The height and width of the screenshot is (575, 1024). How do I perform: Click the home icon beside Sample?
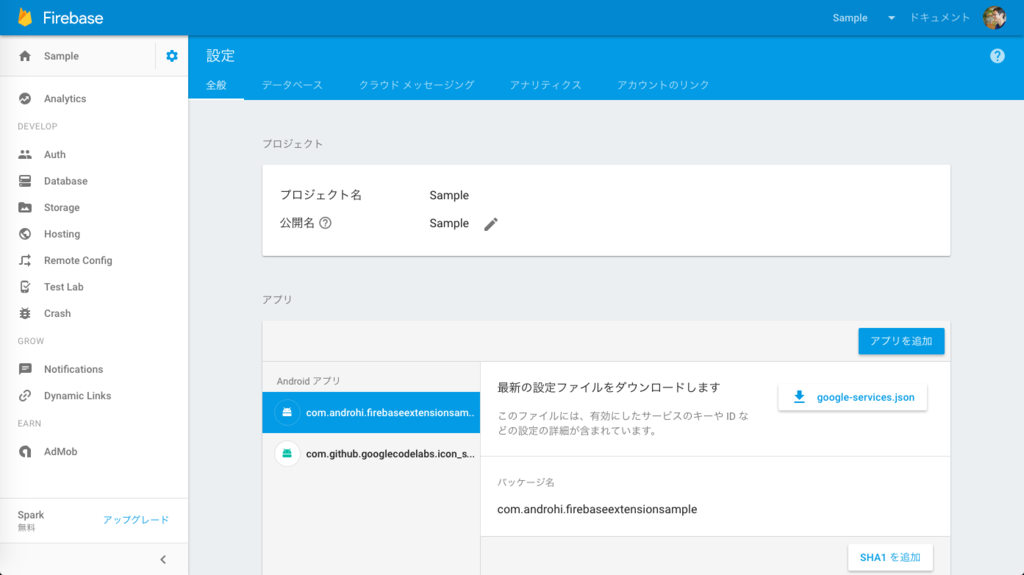25,56
